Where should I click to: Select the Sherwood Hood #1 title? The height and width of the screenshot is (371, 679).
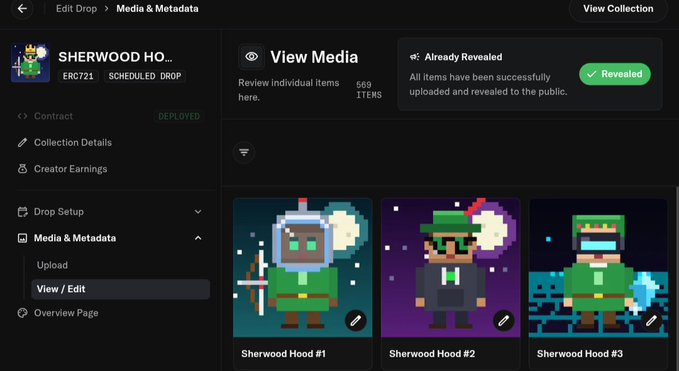[283, 354]
